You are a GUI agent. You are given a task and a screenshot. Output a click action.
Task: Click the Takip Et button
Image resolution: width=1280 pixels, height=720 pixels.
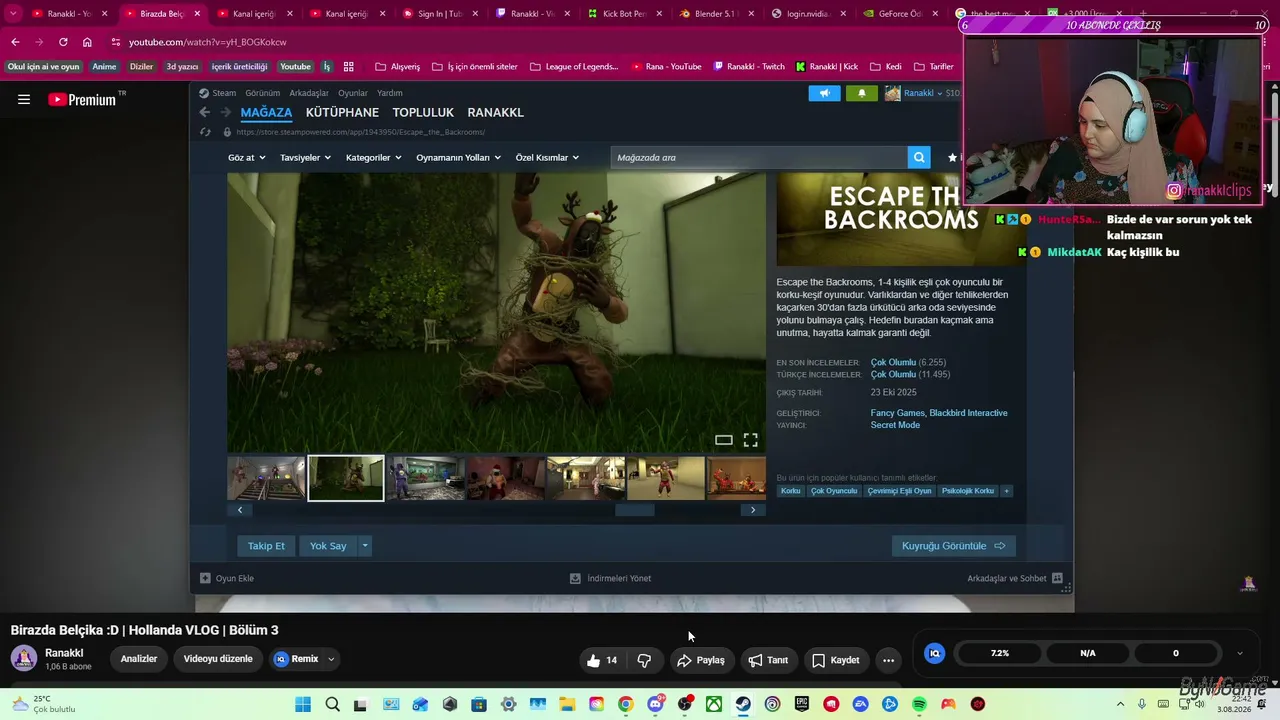266,546
